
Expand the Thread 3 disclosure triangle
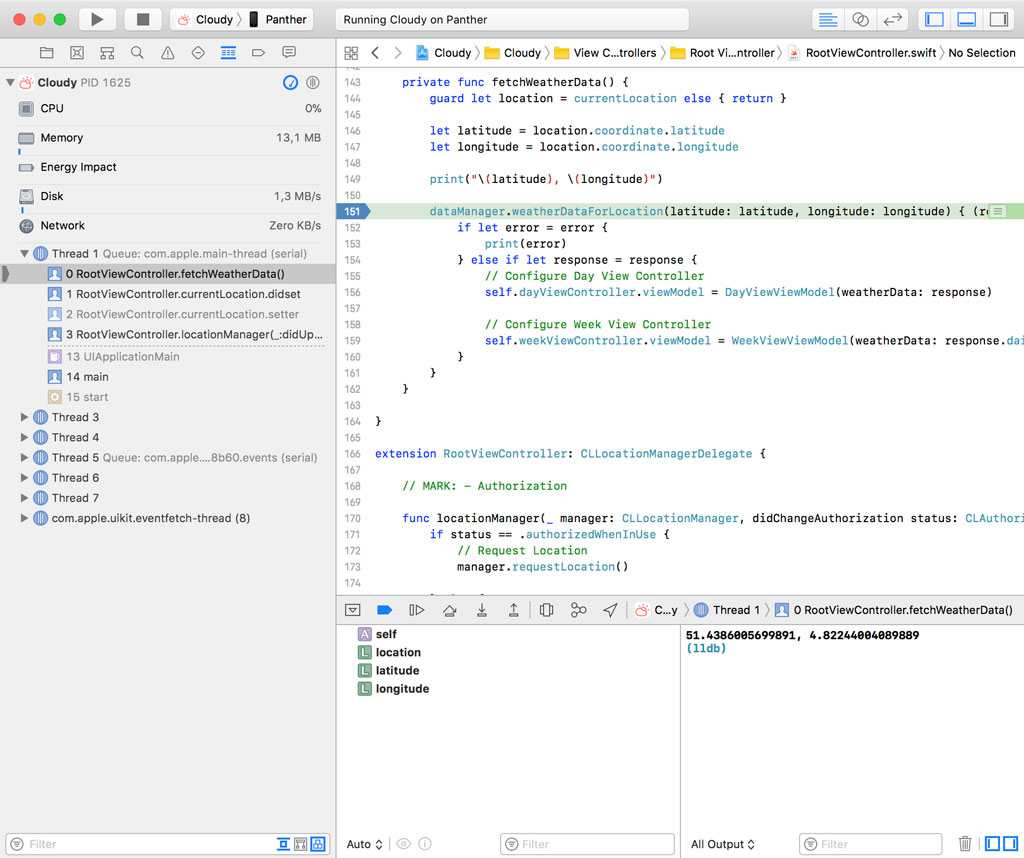[x=24, y=417]
